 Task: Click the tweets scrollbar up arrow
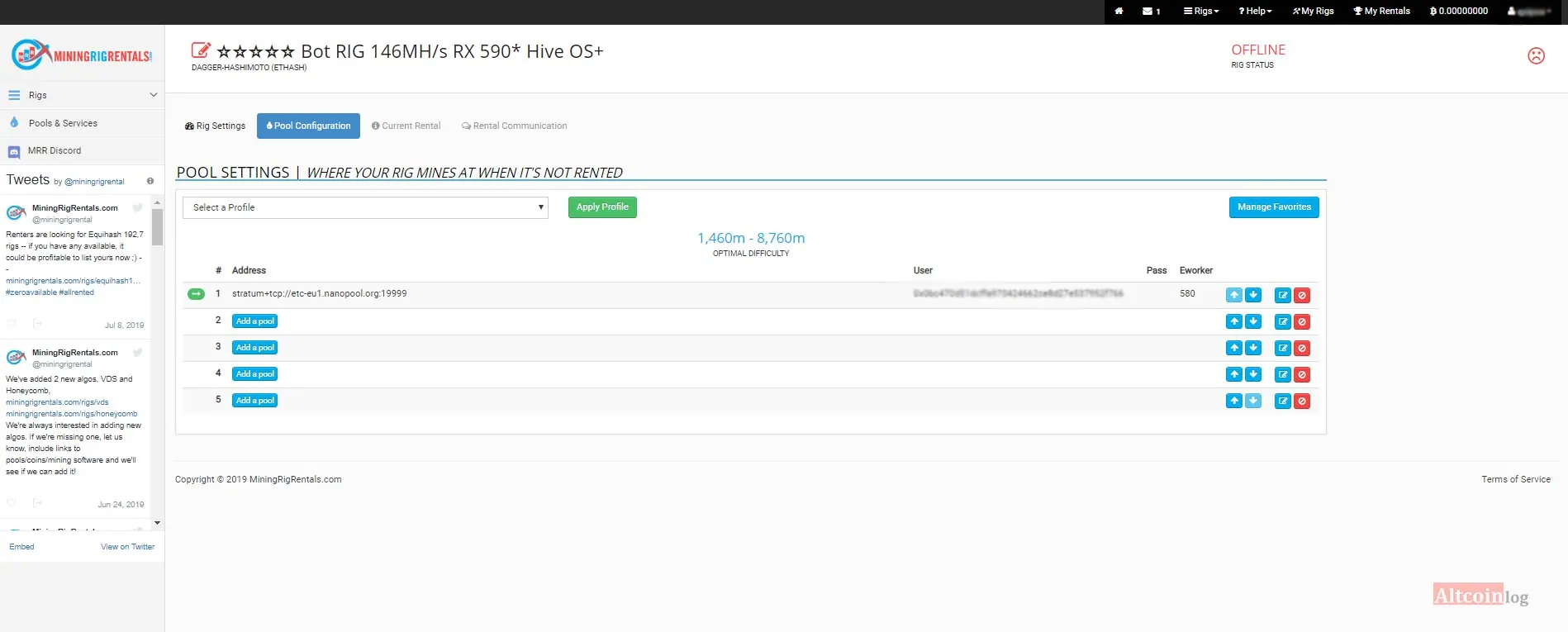click(x=157, y=202)
